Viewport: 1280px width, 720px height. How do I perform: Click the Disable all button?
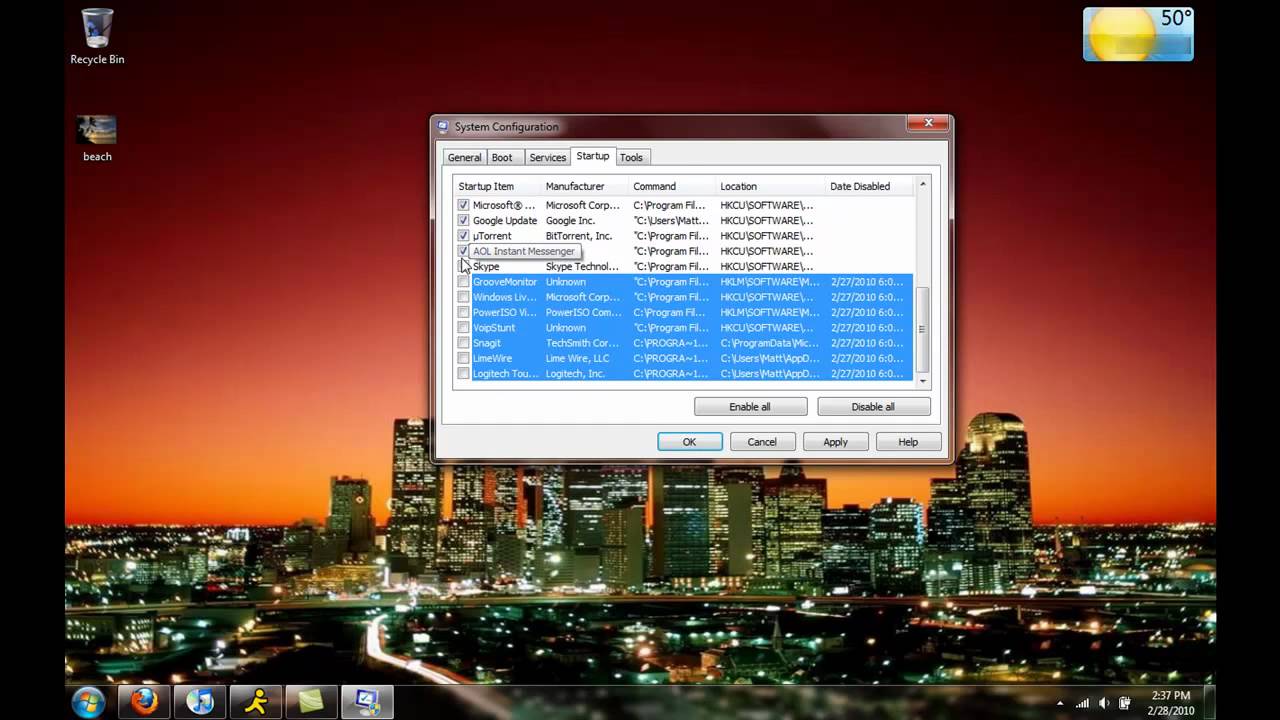point(873,407)
